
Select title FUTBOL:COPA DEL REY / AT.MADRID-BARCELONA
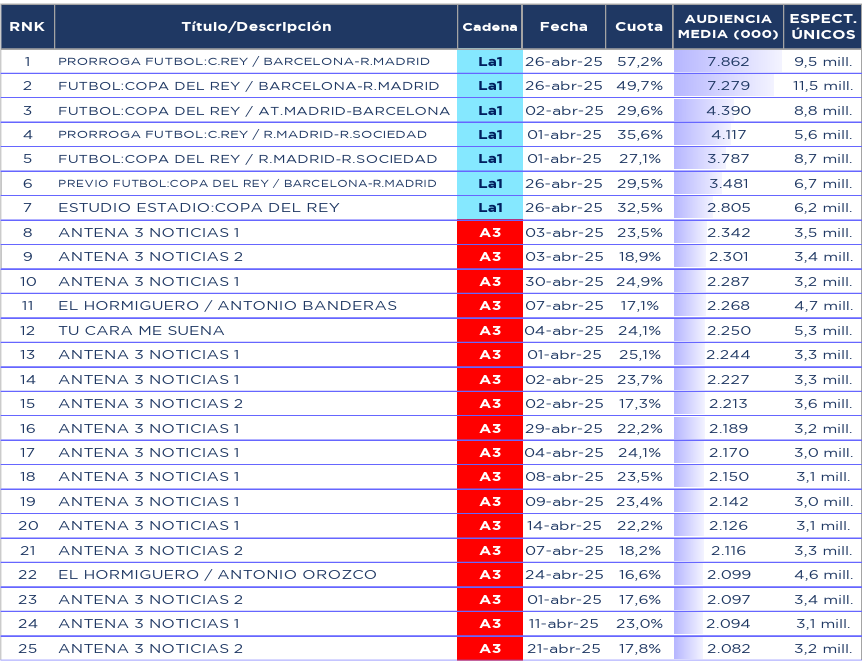coord(254,111)
